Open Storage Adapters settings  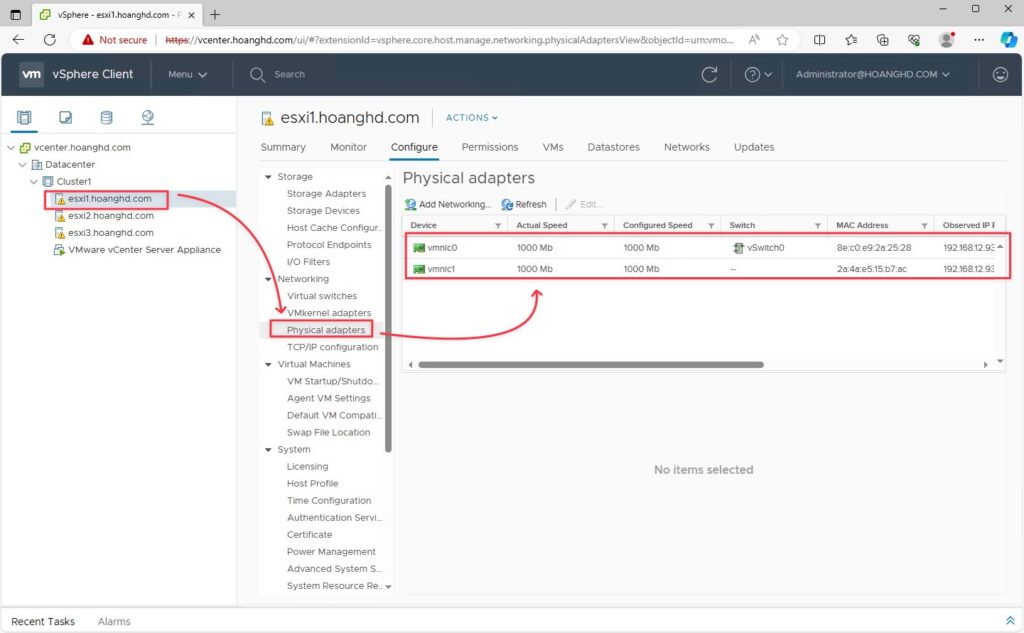click(x=326, y=193)
